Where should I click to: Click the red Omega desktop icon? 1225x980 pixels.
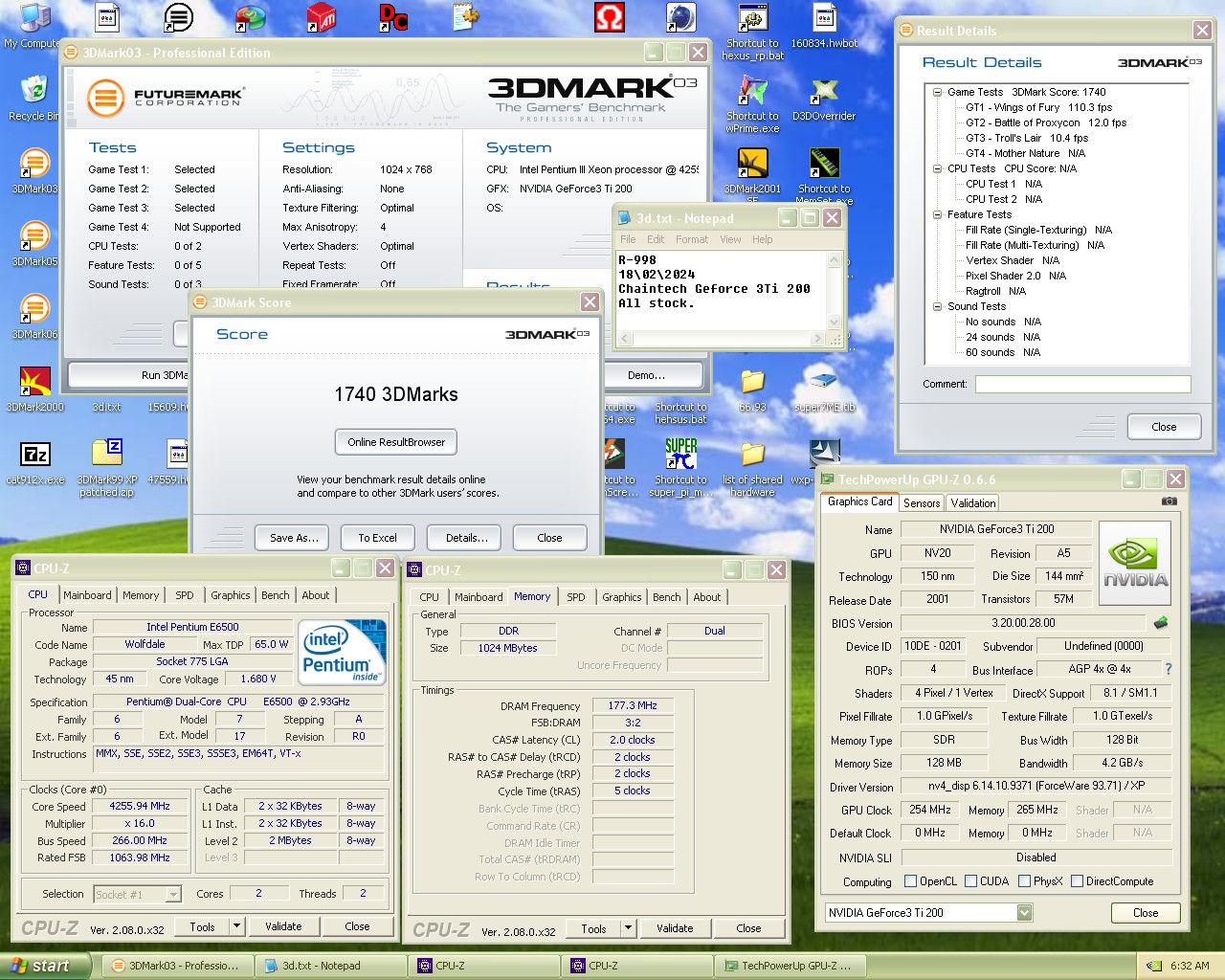coord(609,17)
